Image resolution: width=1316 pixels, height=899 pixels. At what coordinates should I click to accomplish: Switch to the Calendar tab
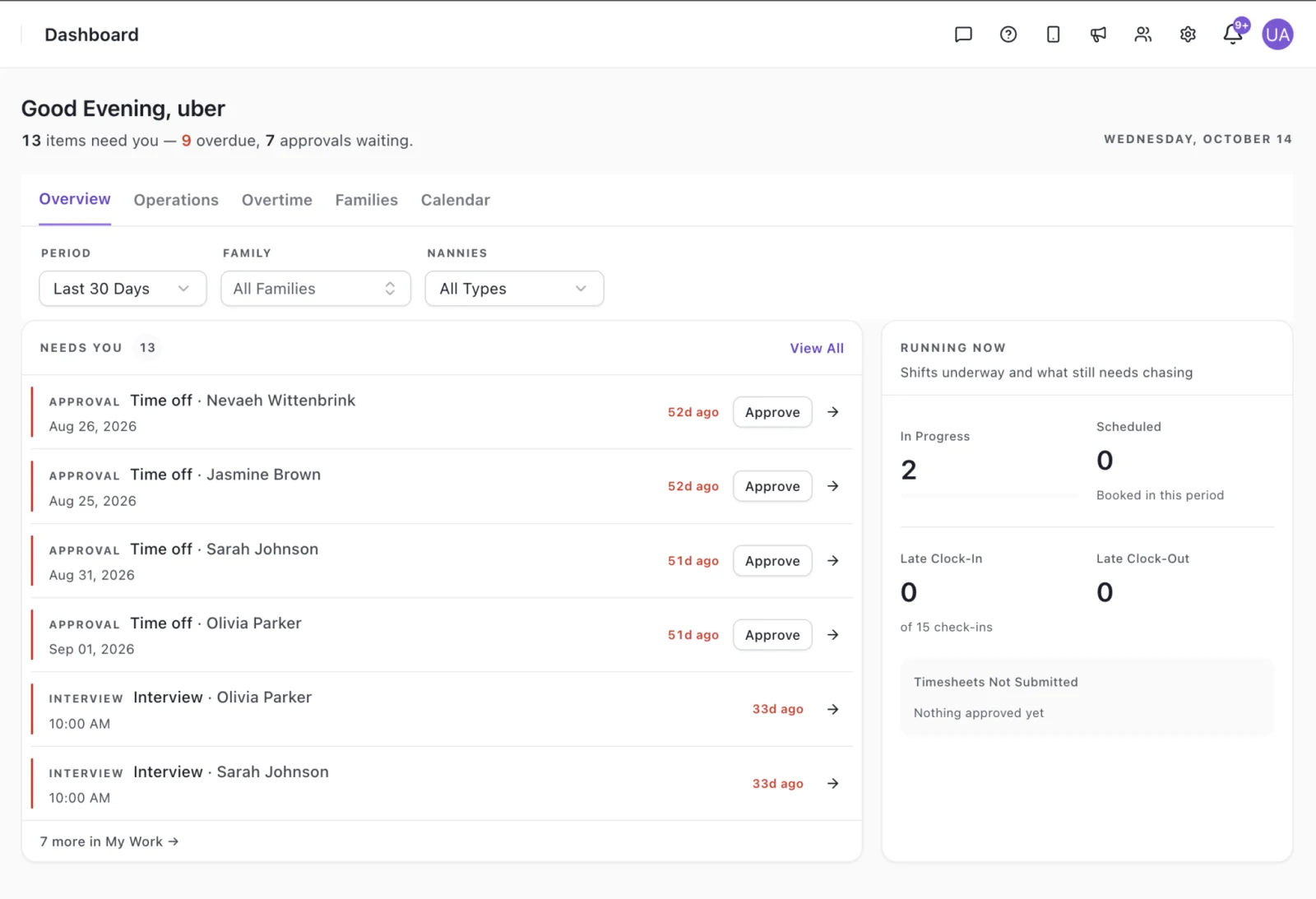(456, 200)
